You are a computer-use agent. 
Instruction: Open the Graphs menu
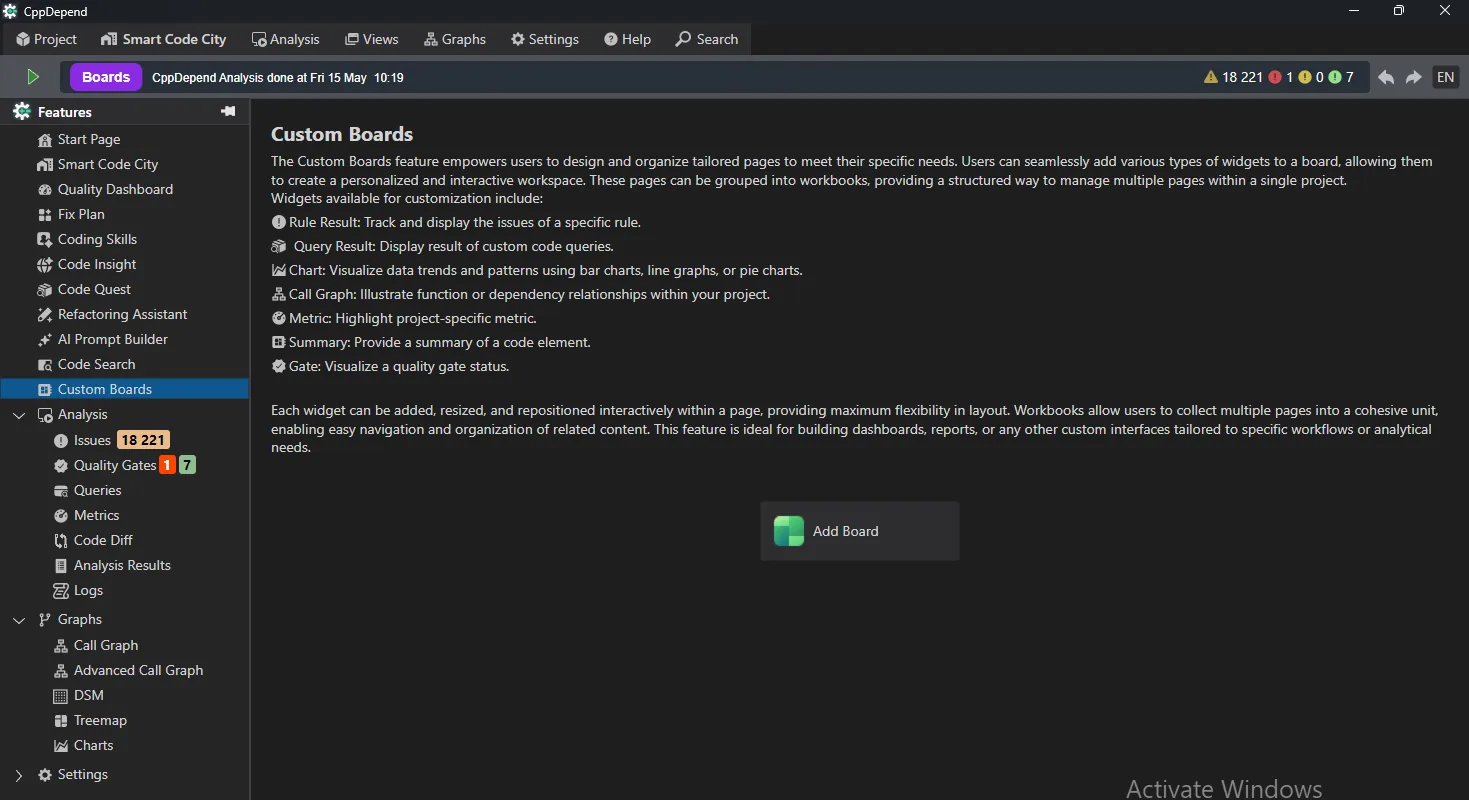coord(455,39)
